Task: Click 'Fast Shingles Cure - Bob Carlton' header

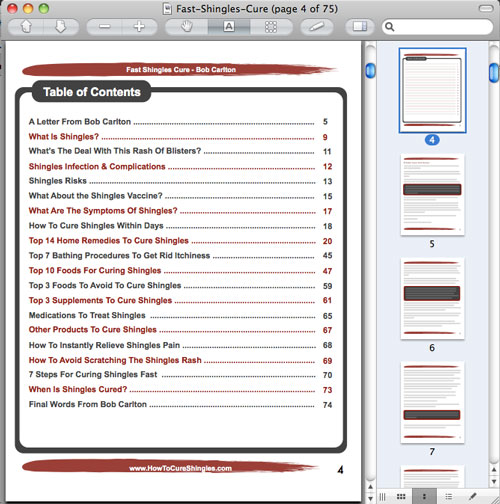Action: coord(181,70)
